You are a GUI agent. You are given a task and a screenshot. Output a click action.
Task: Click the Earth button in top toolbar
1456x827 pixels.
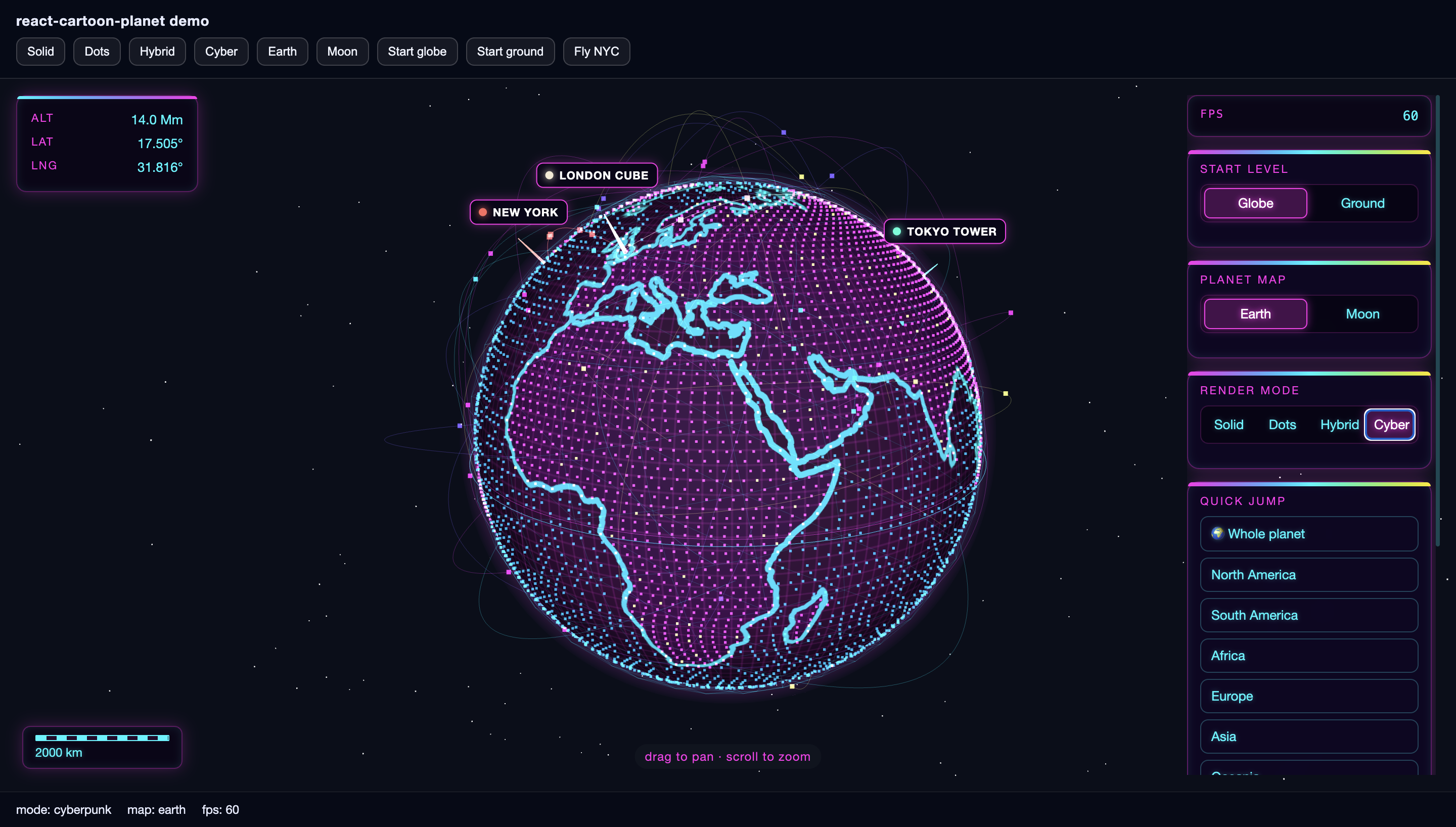click(x=282, y=52)
